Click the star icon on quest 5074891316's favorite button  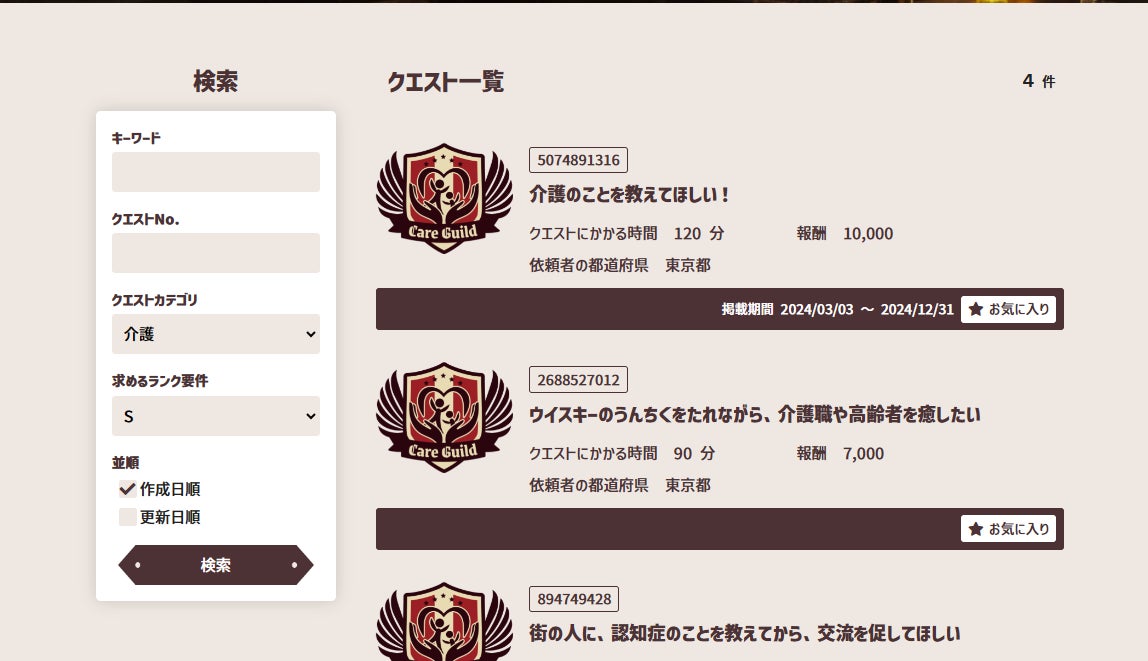tap(975, 310)
